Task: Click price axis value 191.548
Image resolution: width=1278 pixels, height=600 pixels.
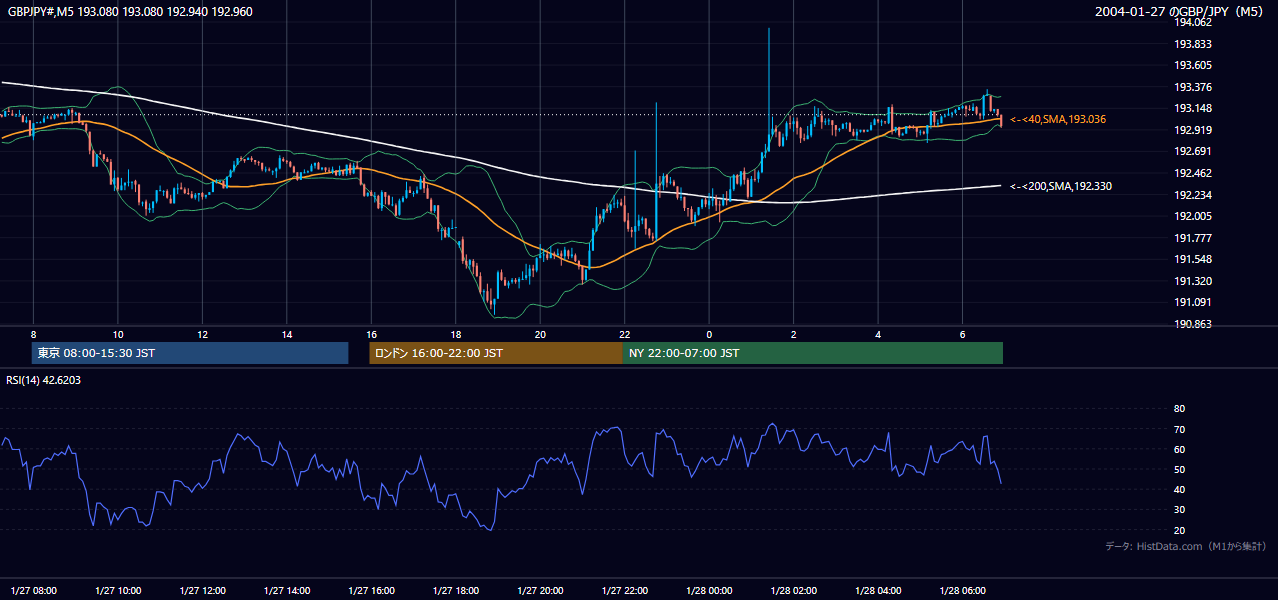Action: coord(1192,260)
